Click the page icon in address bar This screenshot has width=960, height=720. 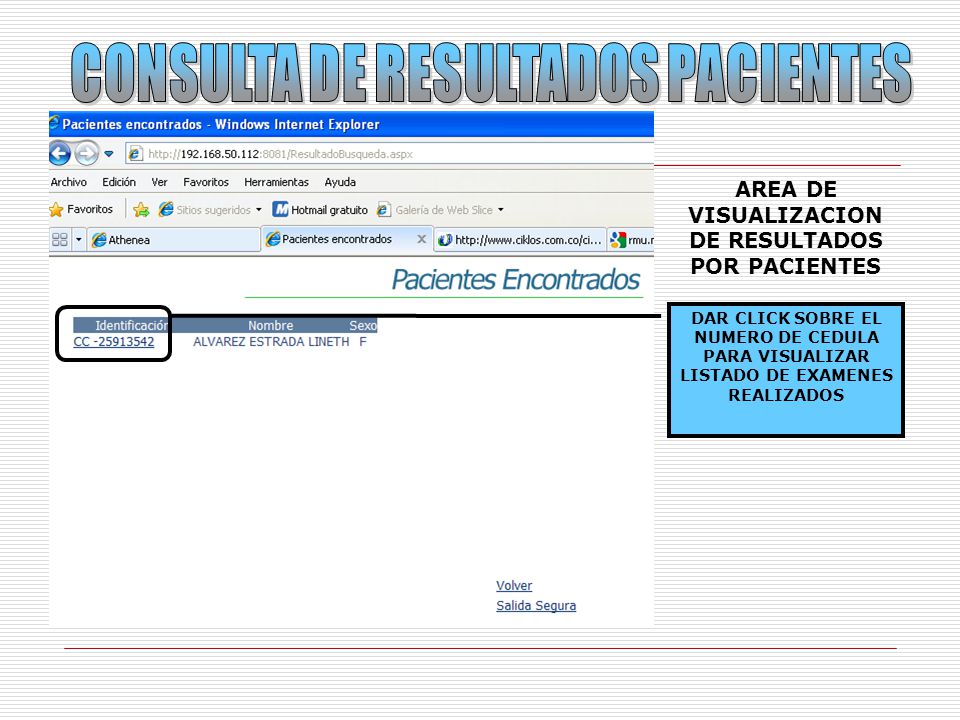135,154
